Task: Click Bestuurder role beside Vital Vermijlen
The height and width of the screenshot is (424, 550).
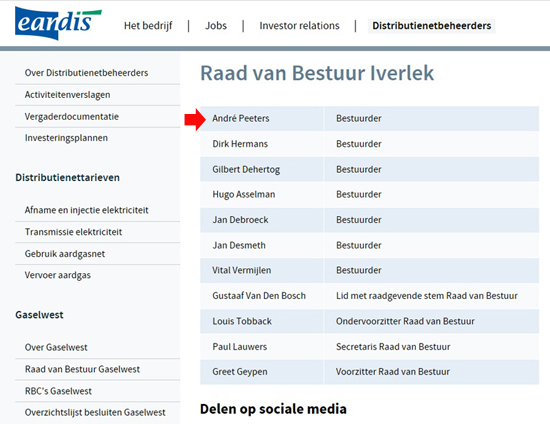Action: [x=358, y=270]
